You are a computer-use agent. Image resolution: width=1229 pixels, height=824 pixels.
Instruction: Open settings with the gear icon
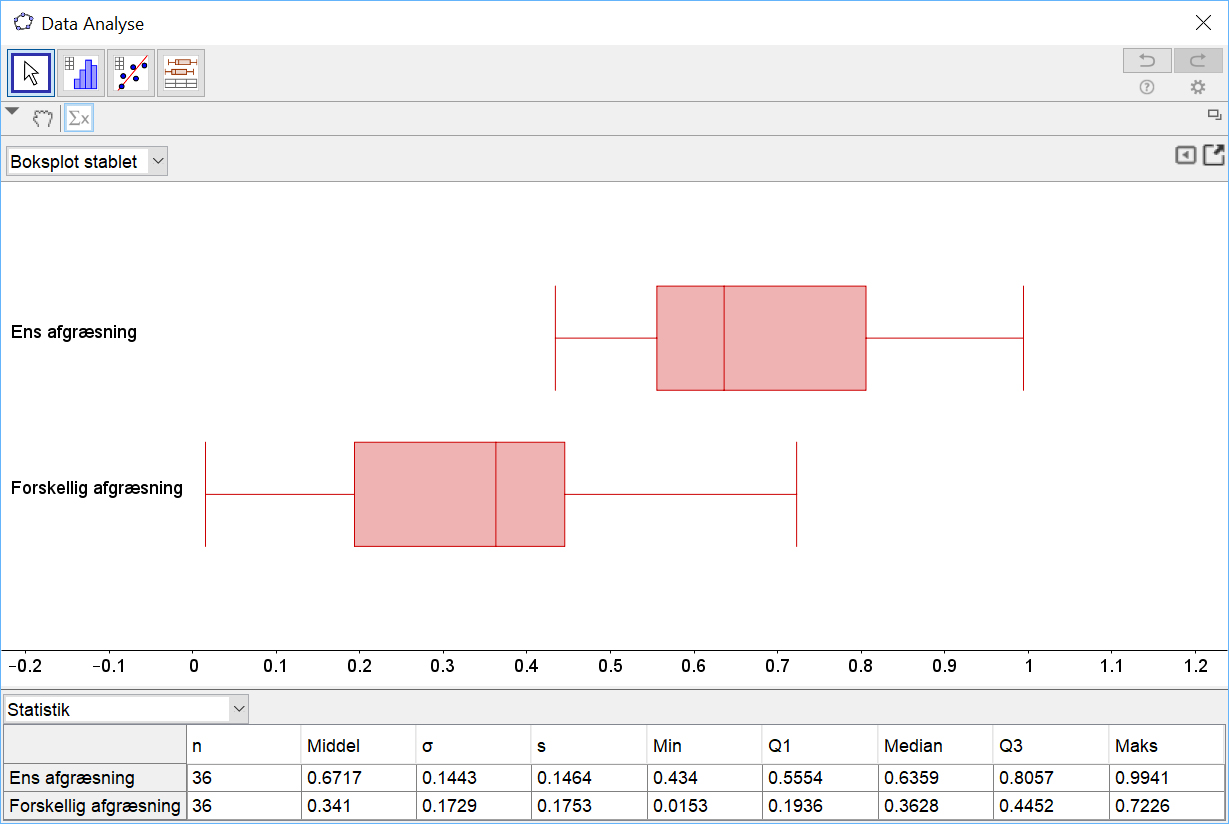tap(1198, 87)
